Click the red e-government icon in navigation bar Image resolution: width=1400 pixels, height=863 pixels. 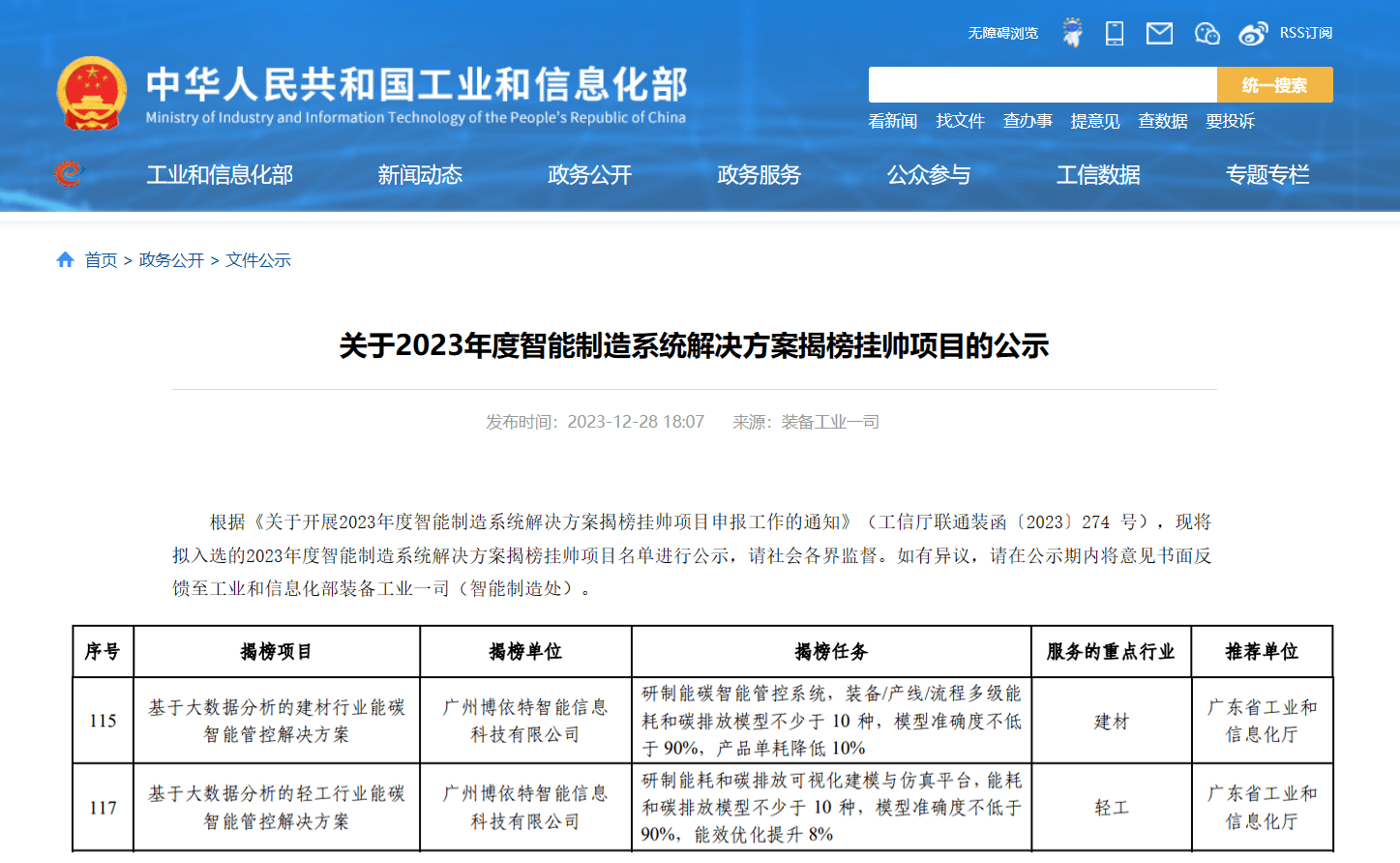pyautogui.click(x=69, y=174)
